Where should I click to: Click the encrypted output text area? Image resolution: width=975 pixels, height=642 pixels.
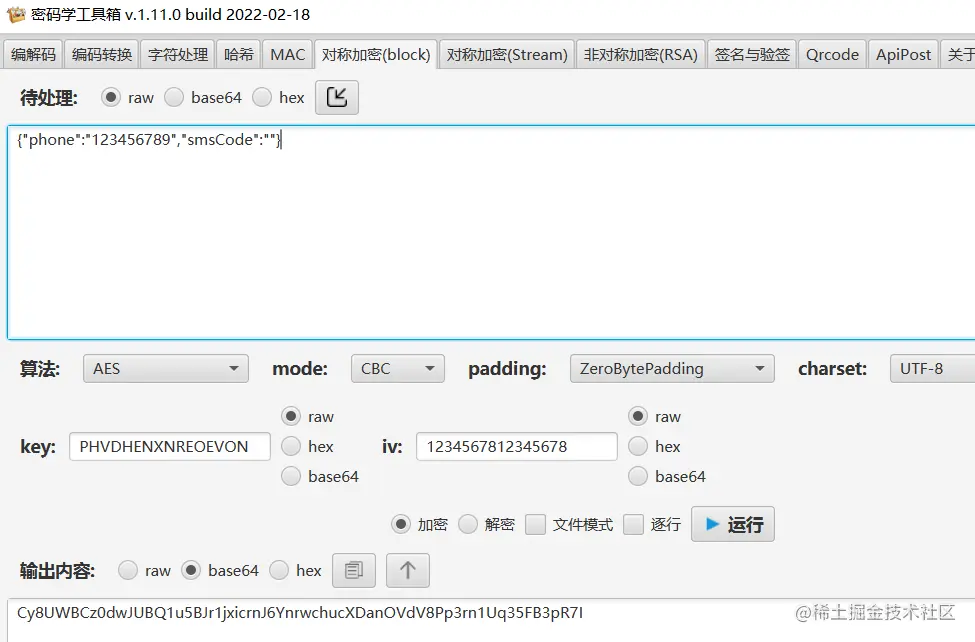coord(491,620)
